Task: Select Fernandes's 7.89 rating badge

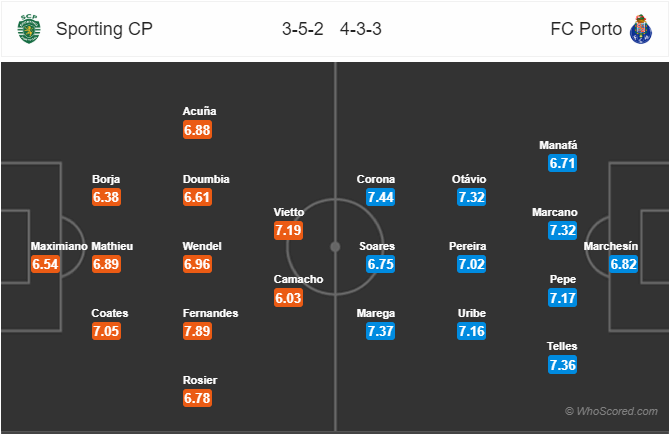Action: [197, 331]
